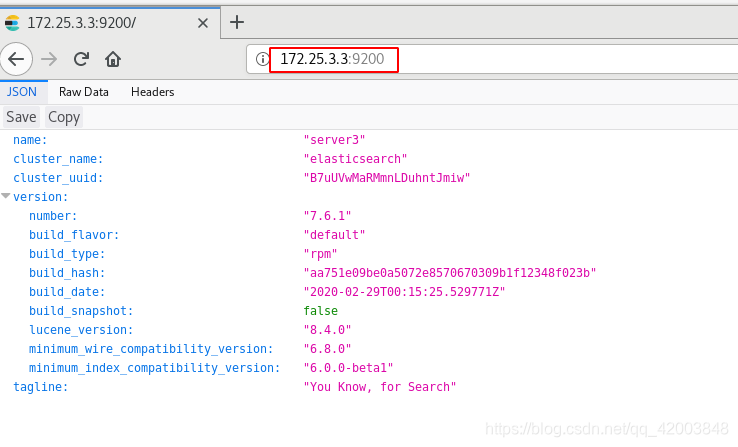Click the Save button

[x=21, y=117]
